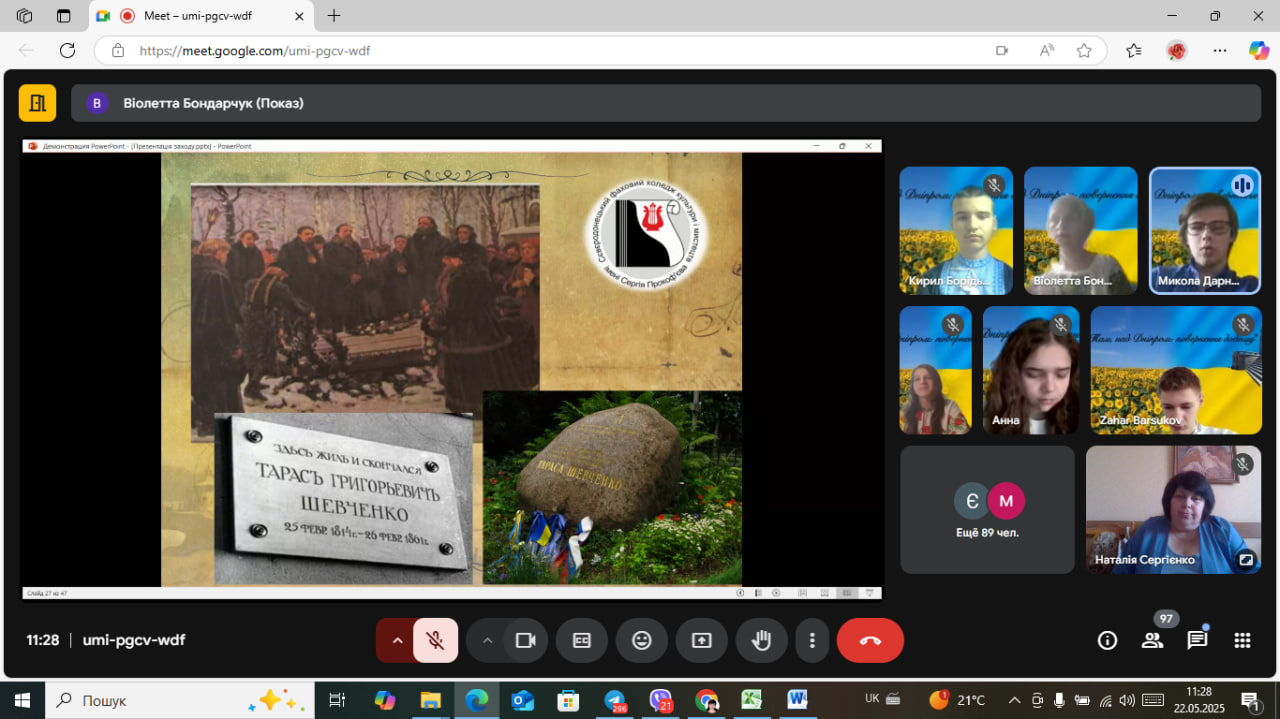
Task: Show hidden system tray icons chevron
Action: click(x=1014, y=700)
